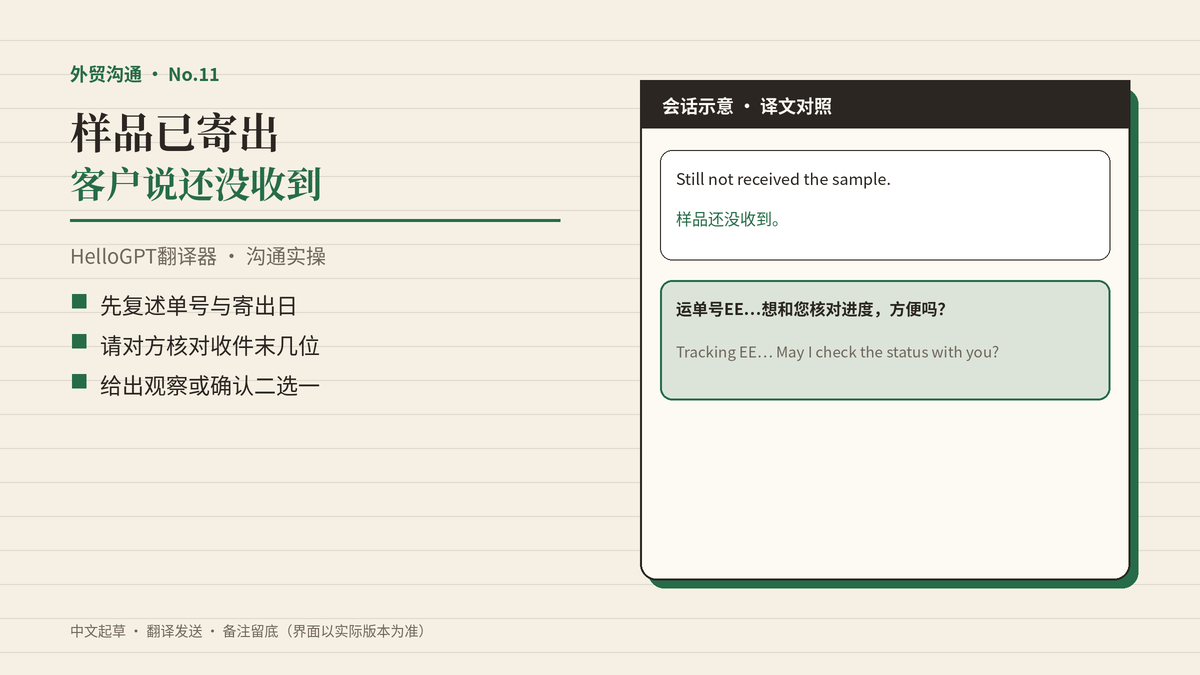Click the green square bullet beside '请对方核对收件末几位'
Screen dimensions: 1200x675
(x=79, y=342)
